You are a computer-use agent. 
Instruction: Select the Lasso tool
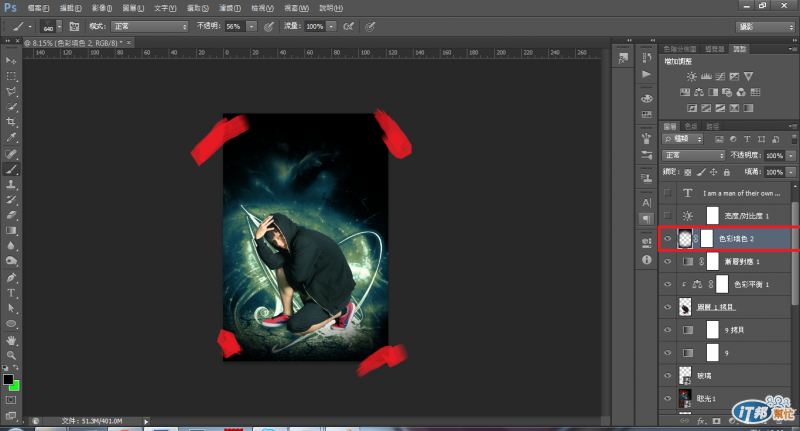tap(11, 91)
